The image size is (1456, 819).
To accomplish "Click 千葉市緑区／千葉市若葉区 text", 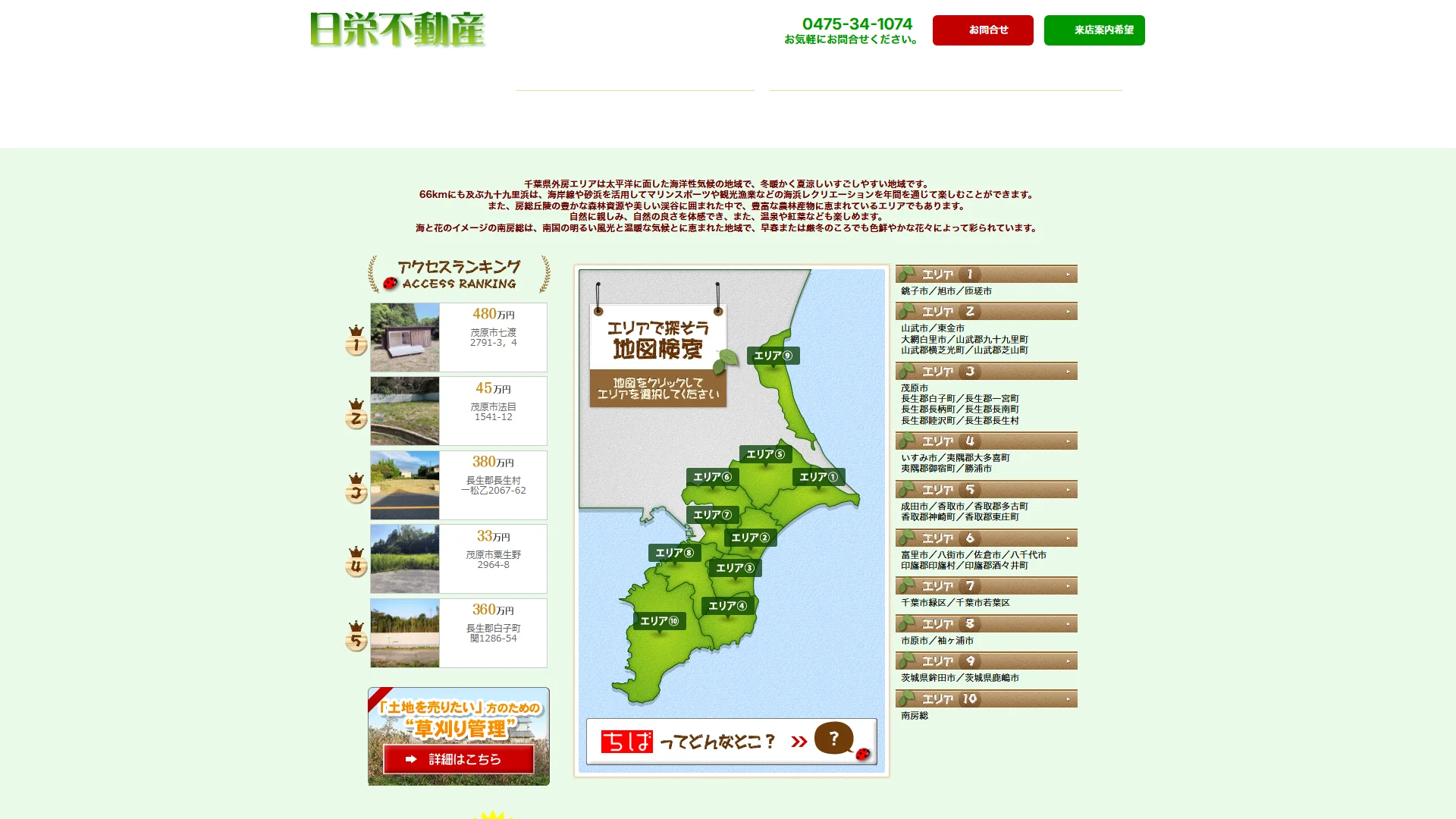I will tap(955, 603).
